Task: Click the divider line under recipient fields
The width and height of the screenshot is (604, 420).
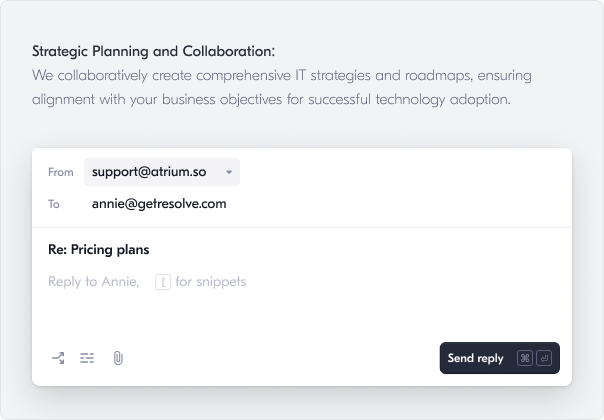Action: click(x=302, y=227)
